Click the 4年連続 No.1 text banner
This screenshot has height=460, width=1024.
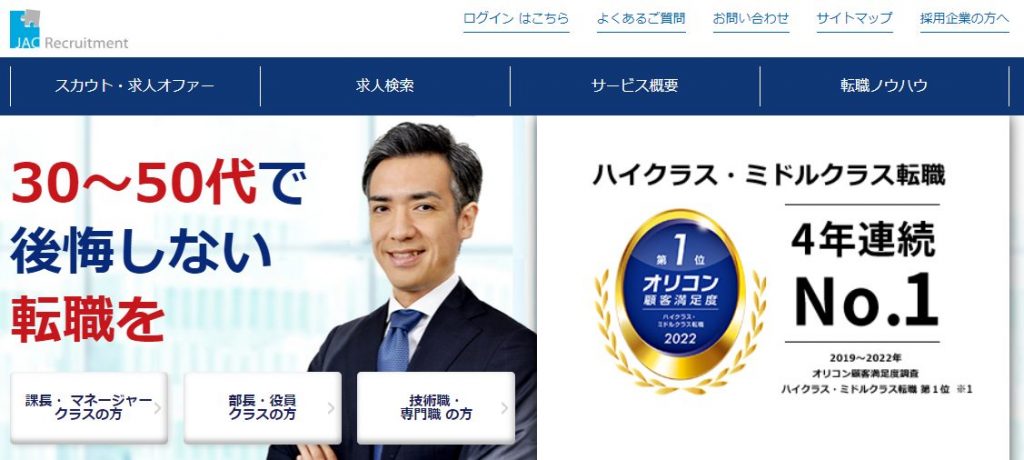tap(863, 273)
